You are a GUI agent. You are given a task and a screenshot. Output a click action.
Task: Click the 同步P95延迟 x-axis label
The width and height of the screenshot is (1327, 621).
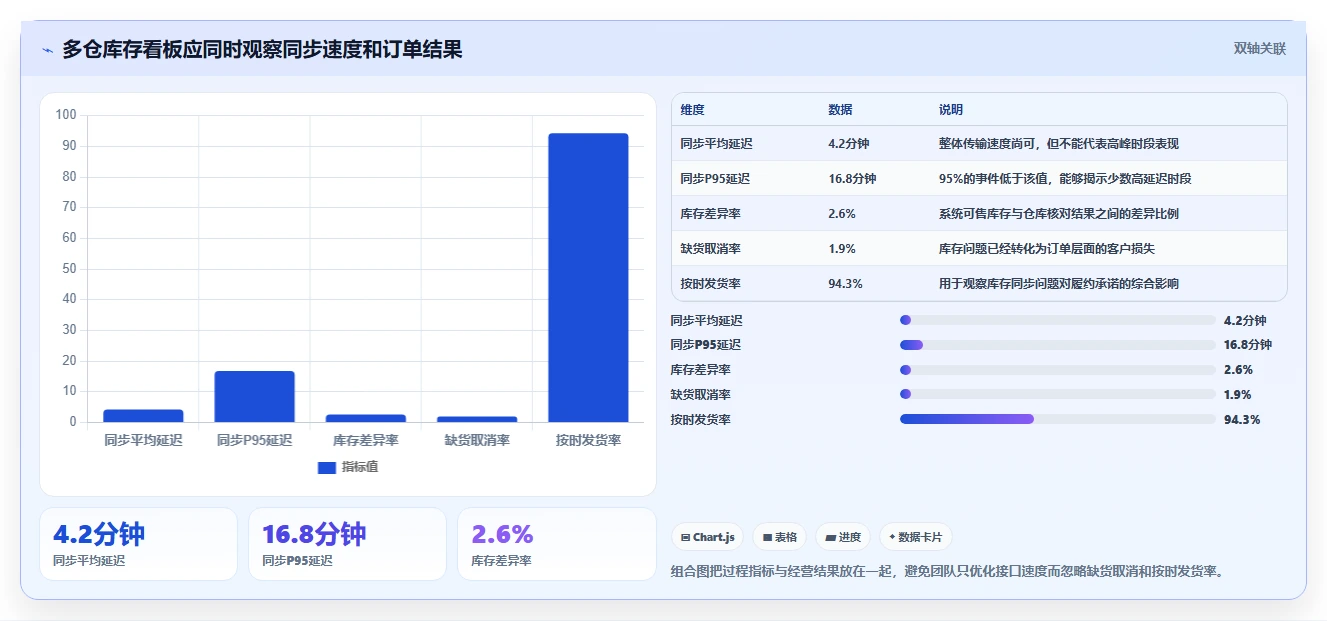[x=254, y=440]
